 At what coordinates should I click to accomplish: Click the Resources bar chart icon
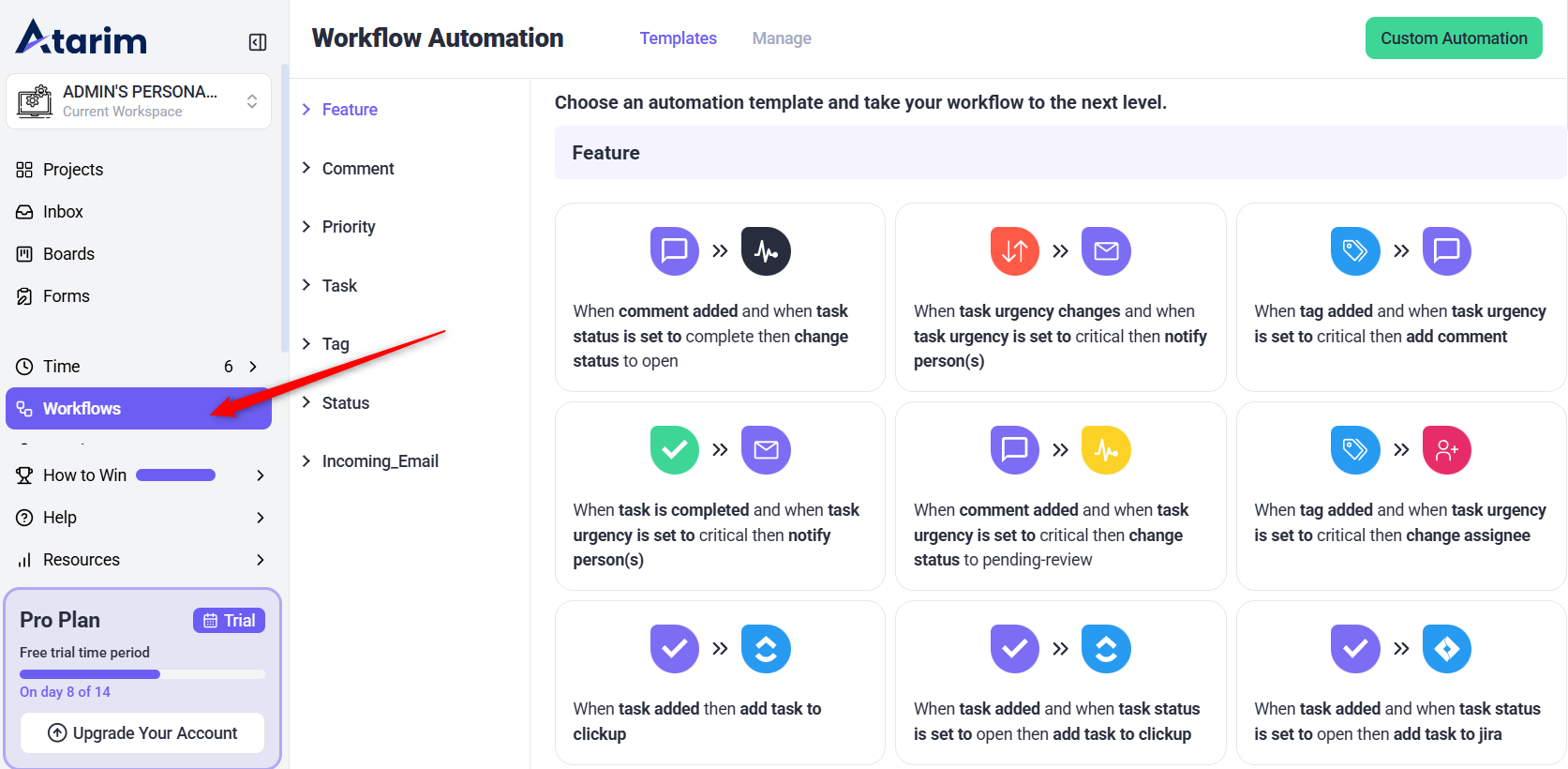tap(24, 560)
